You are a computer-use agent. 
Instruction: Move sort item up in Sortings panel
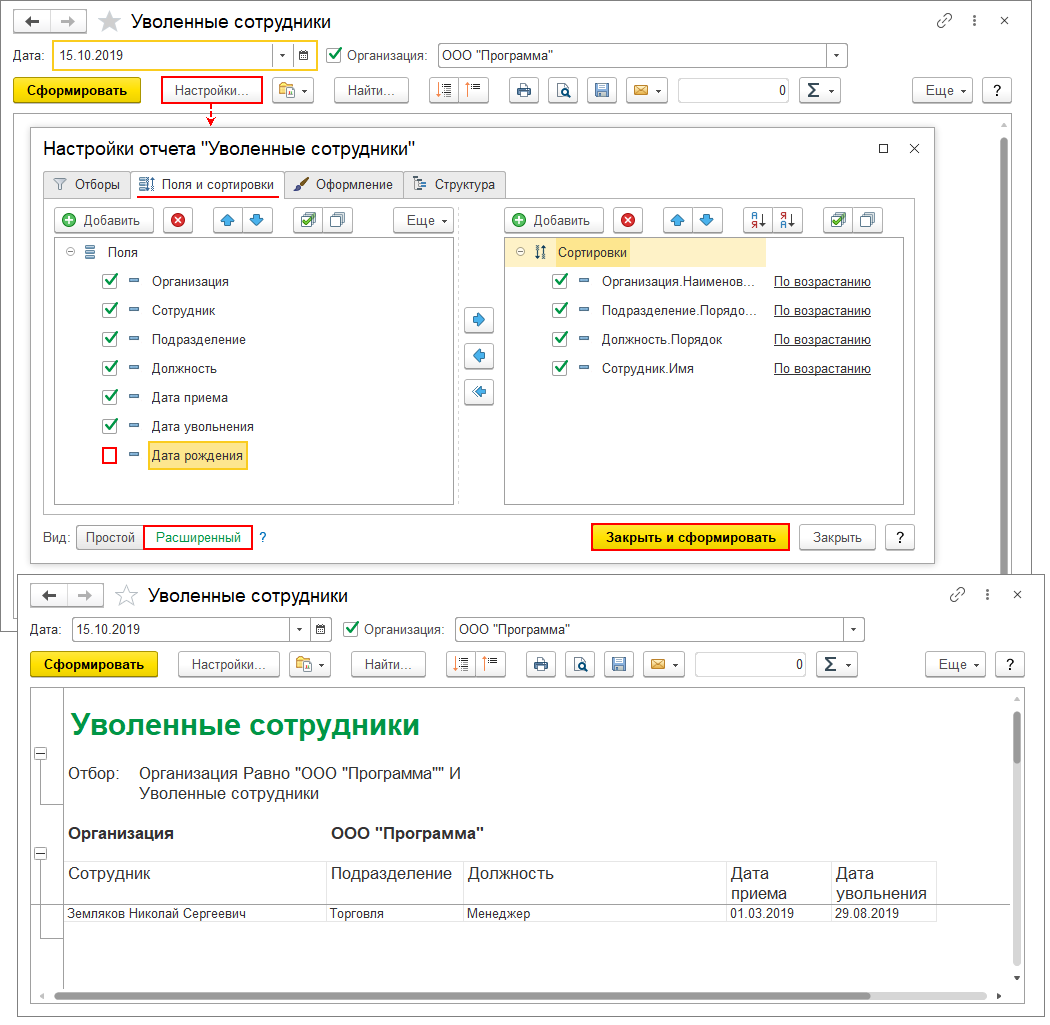pos(677,220)
